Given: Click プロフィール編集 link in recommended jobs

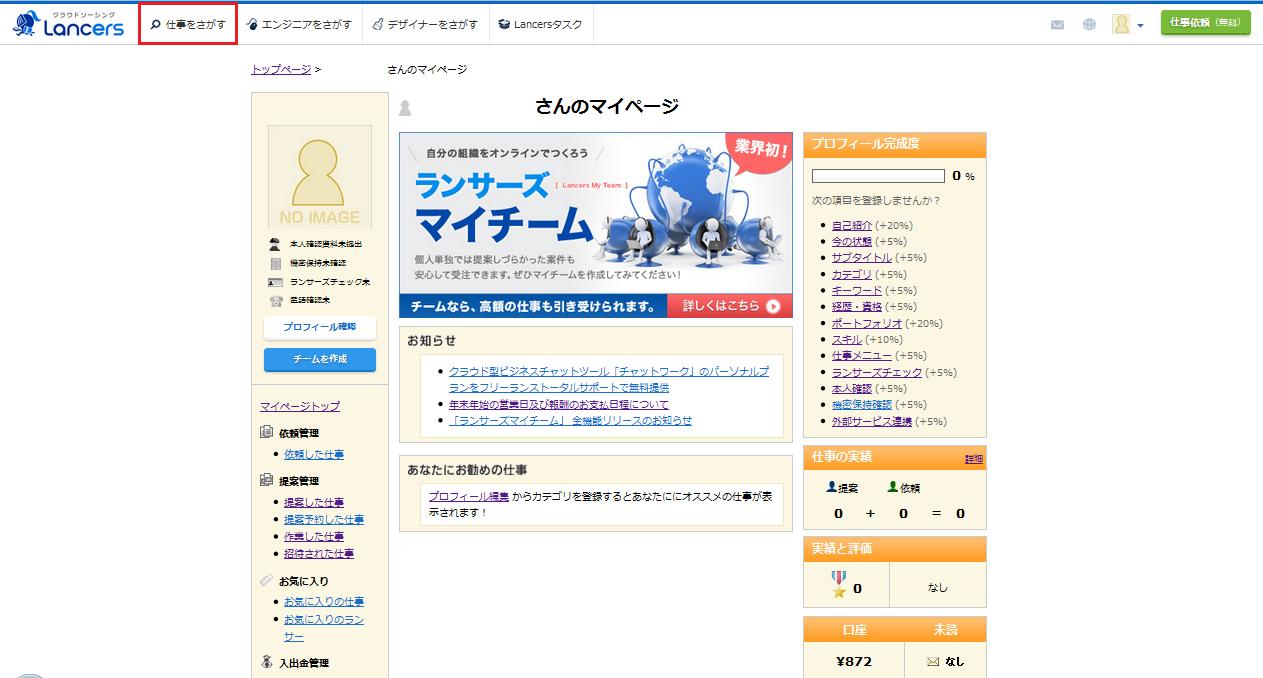Looking at the screenshot, I should (x=469, y=496).
